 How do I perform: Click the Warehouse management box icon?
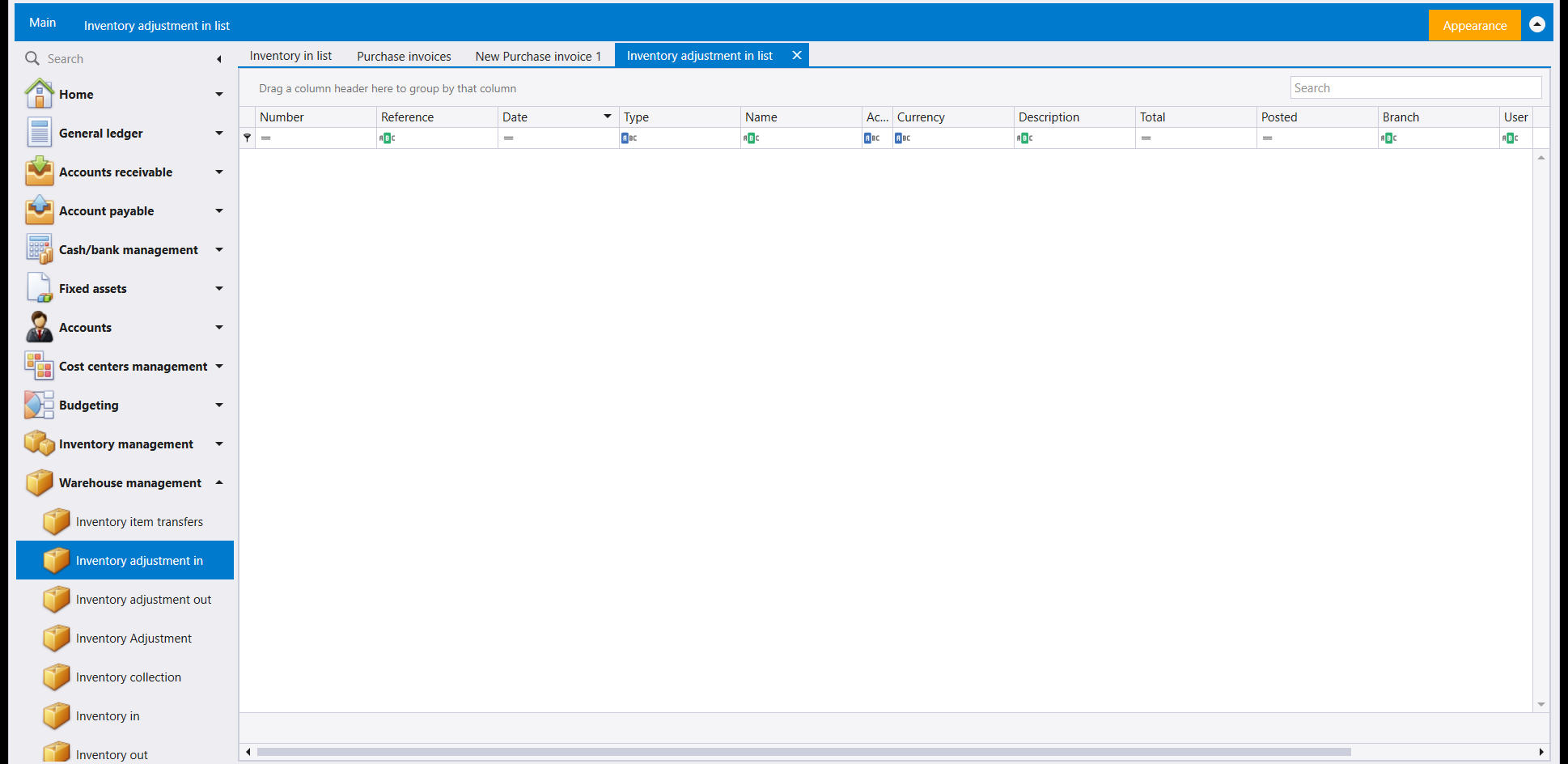(x=39, y=482)
